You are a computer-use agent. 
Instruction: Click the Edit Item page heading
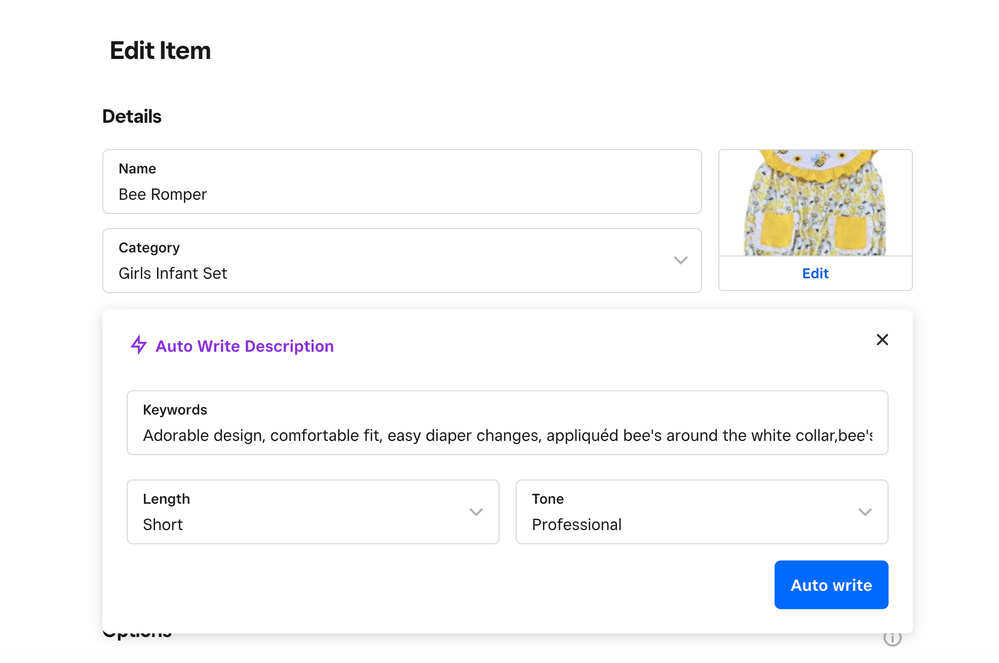(x=160, y=51)
